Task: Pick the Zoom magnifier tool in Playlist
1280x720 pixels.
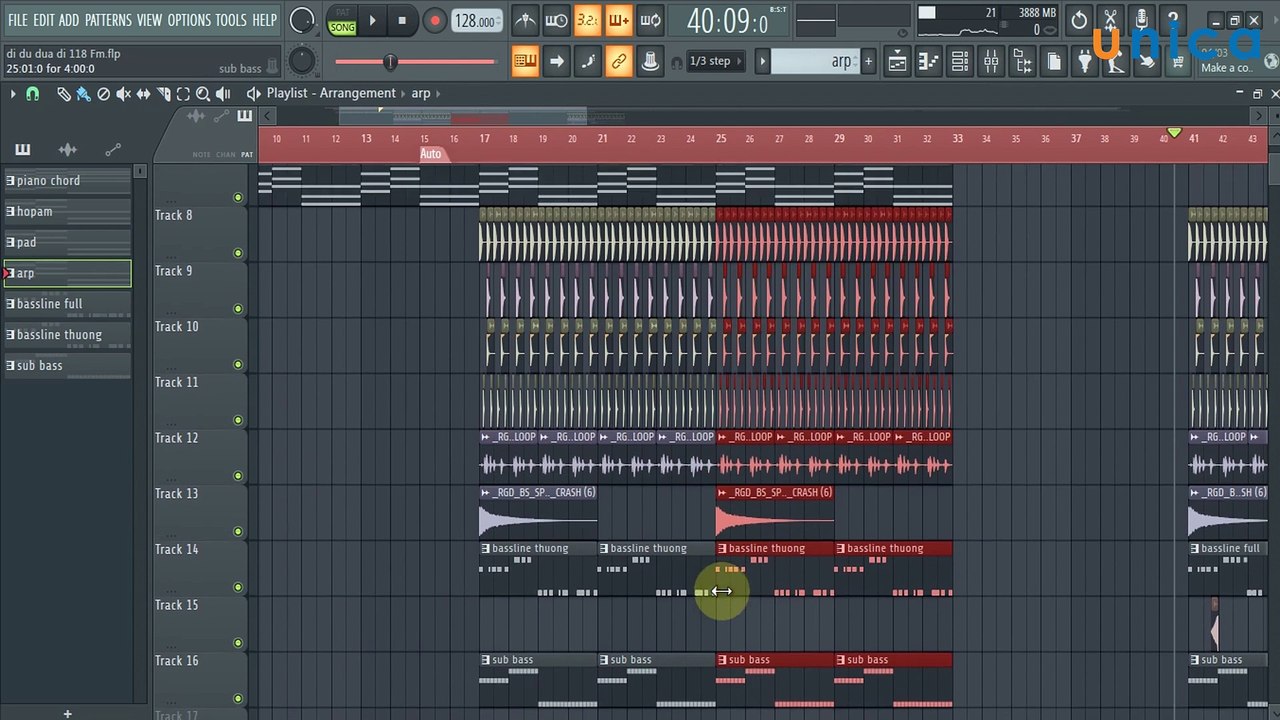Action: click(x=203, y=94)
